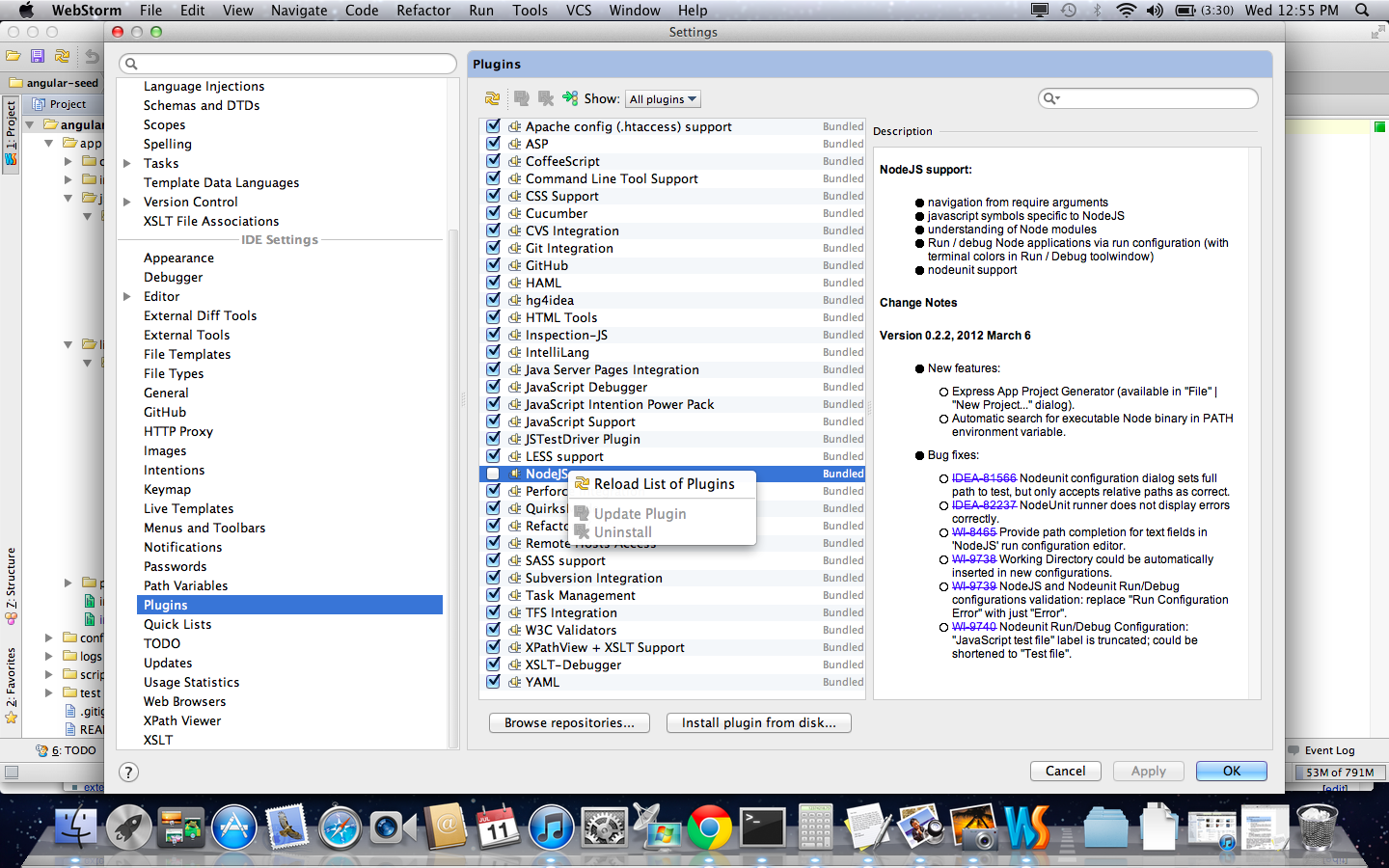
Task: Collapse the app folder in project tree
Action: (48, 143)
